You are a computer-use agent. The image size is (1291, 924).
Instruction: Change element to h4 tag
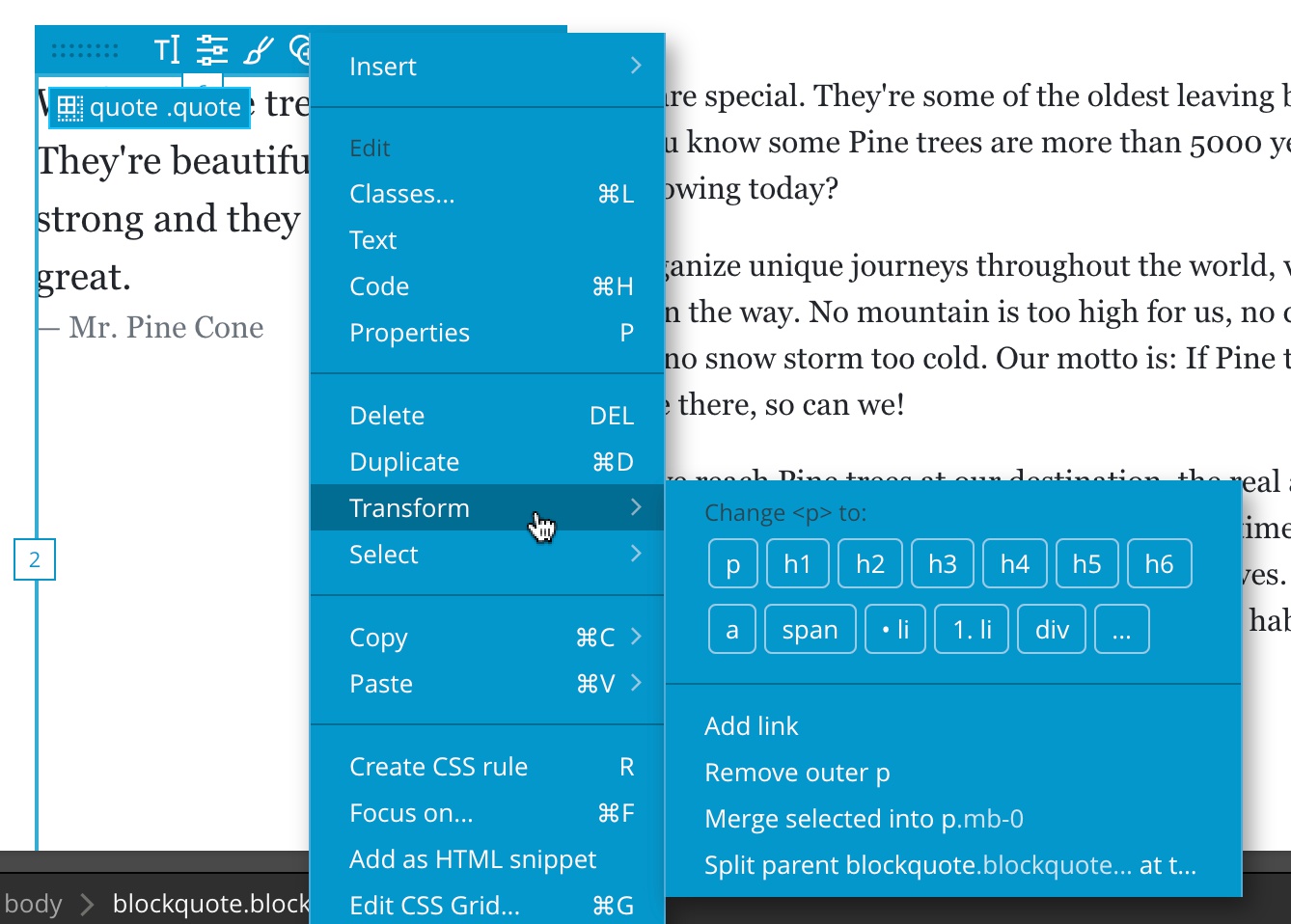(1015, 564)
